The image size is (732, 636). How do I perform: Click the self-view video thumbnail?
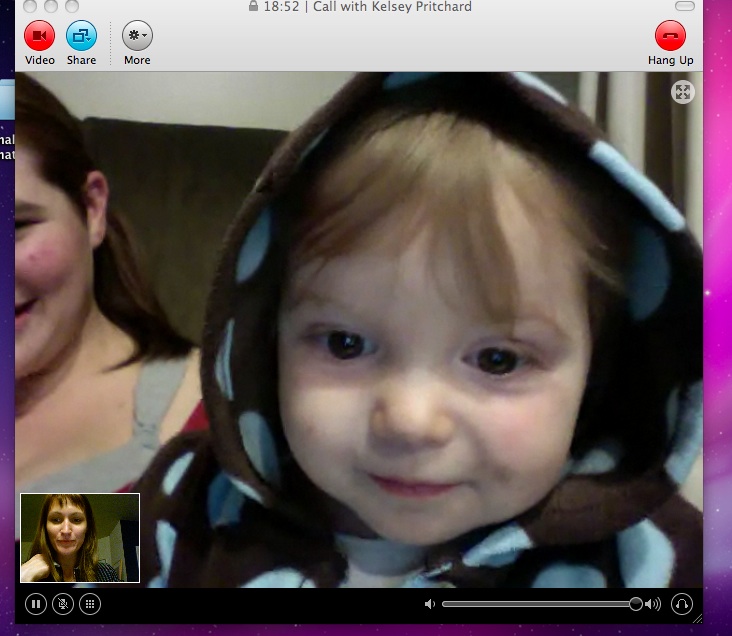(x=80, y=537)
